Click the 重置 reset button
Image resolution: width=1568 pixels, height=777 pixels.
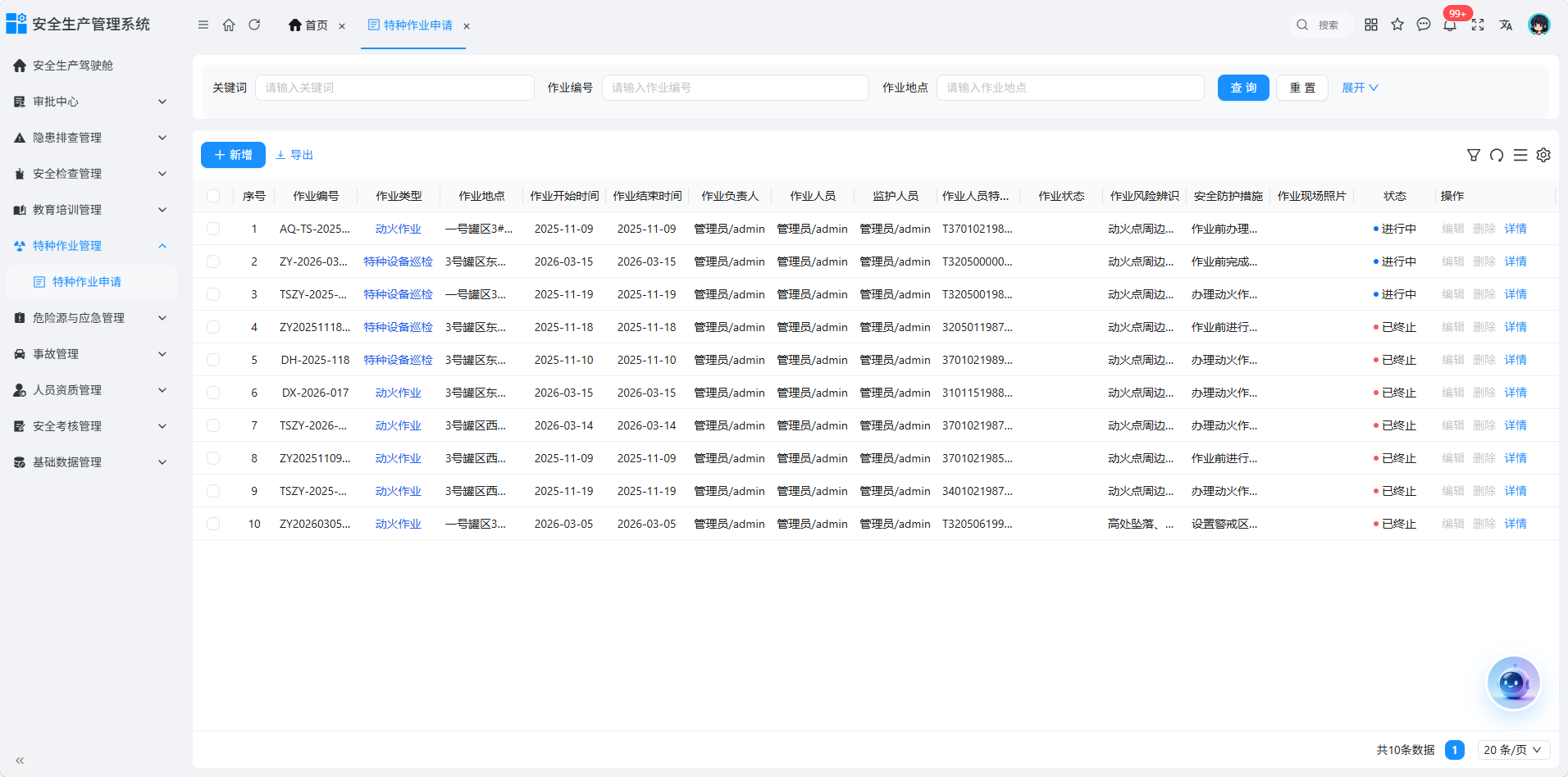(1302, 88)
